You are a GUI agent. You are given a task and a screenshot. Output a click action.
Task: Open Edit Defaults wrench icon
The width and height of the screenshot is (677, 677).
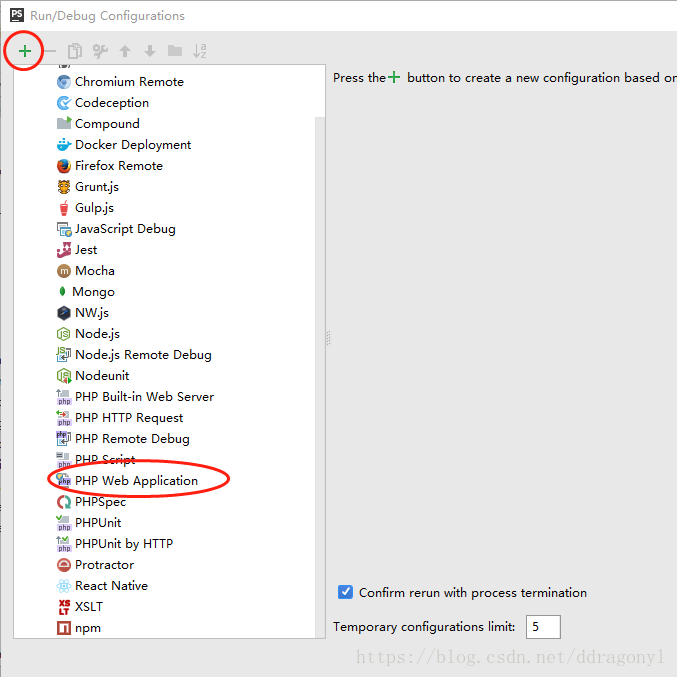pos(100,51)
